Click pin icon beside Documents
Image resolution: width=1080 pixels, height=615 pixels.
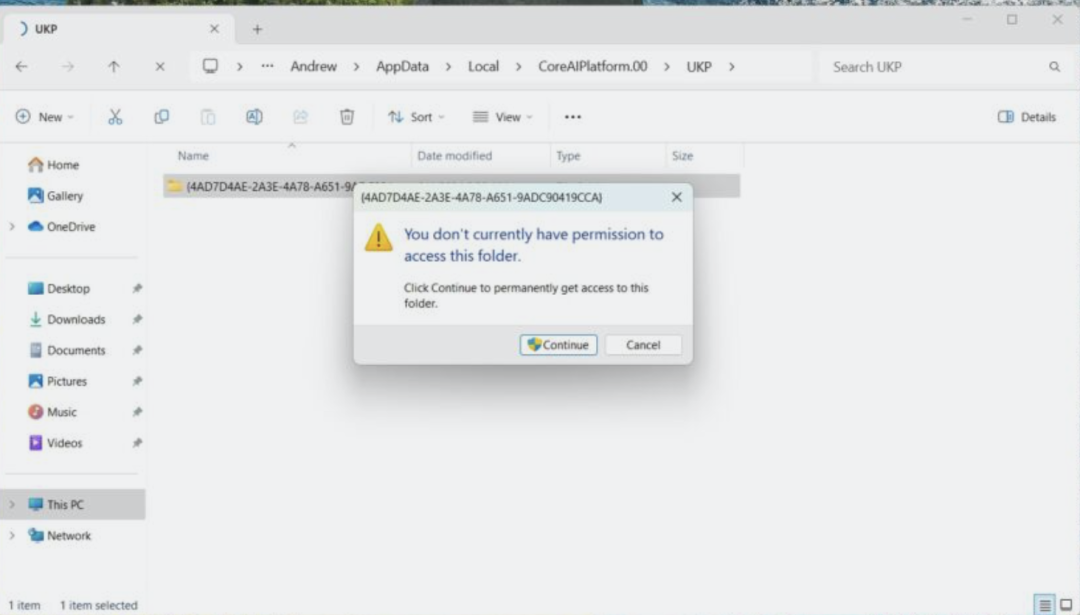137,350
